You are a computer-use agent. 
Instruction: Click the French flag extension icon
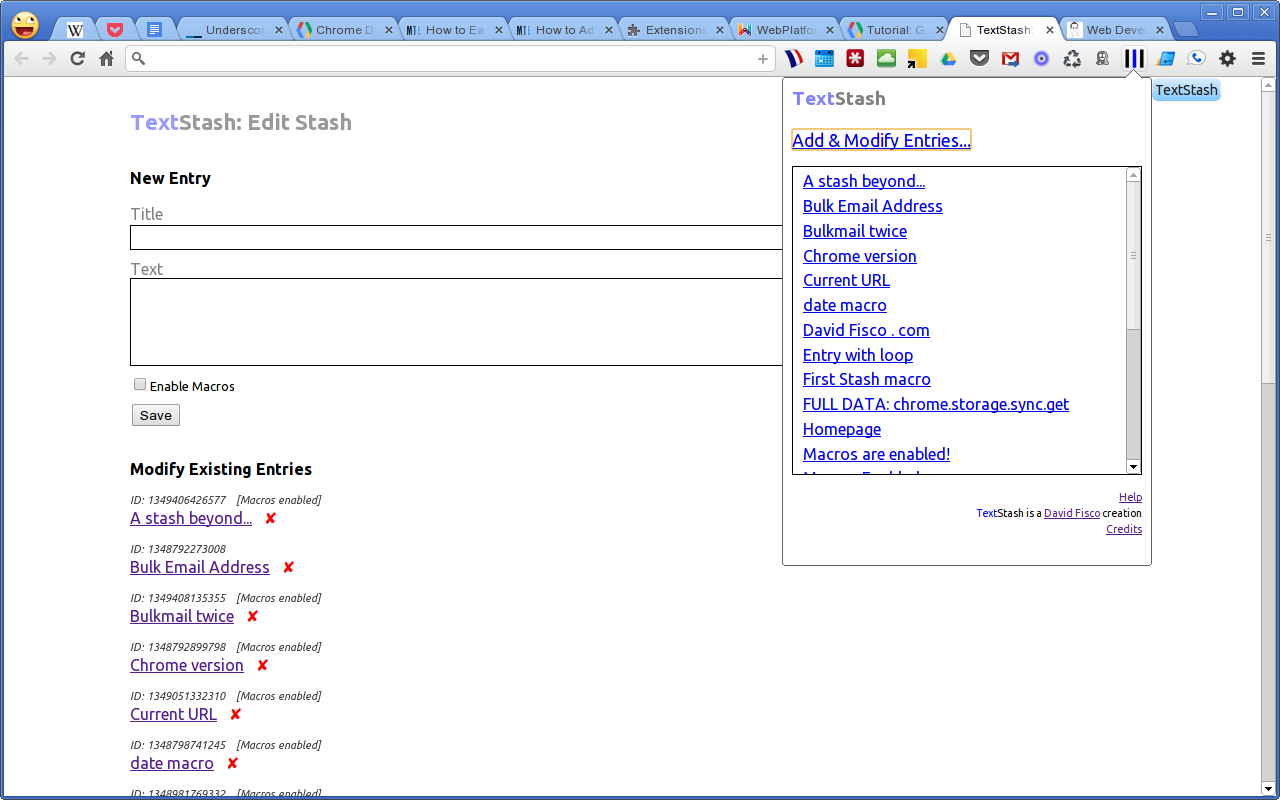794,59
